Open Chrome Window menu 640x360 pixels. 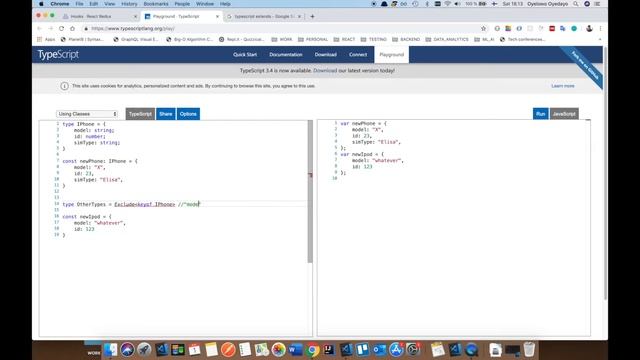point(204,4)
